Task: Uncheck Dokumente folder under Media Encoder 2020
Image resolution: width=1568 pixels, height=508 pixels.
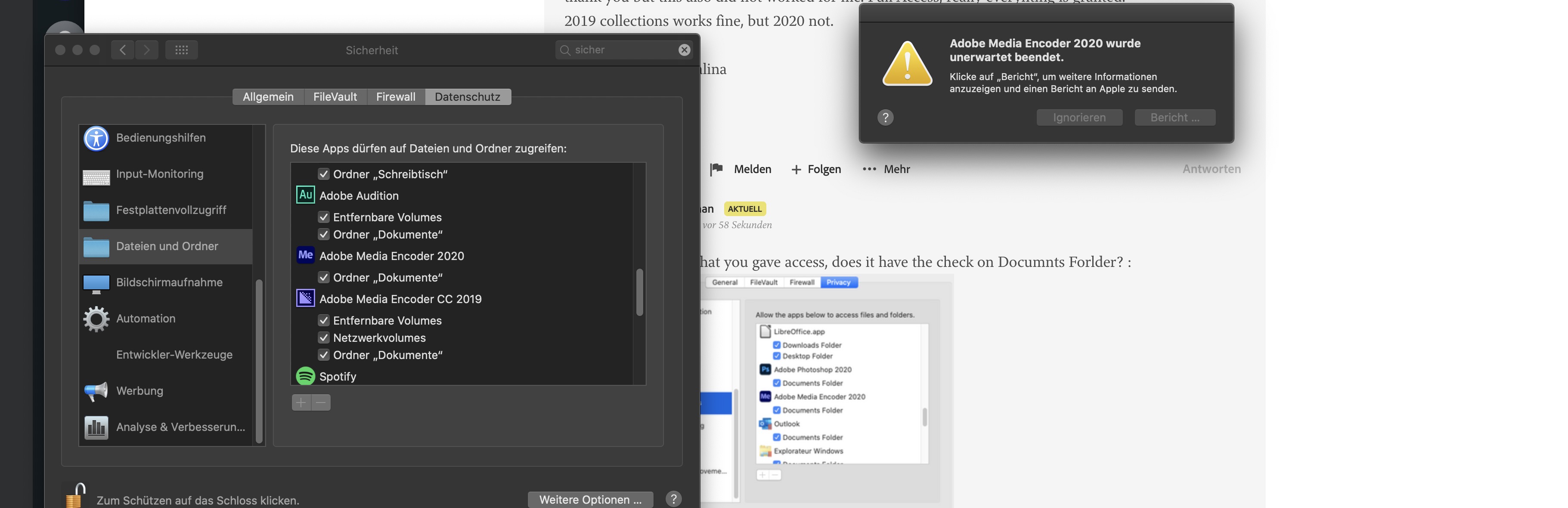Action: pyautogui.click(x=324, y=278)
